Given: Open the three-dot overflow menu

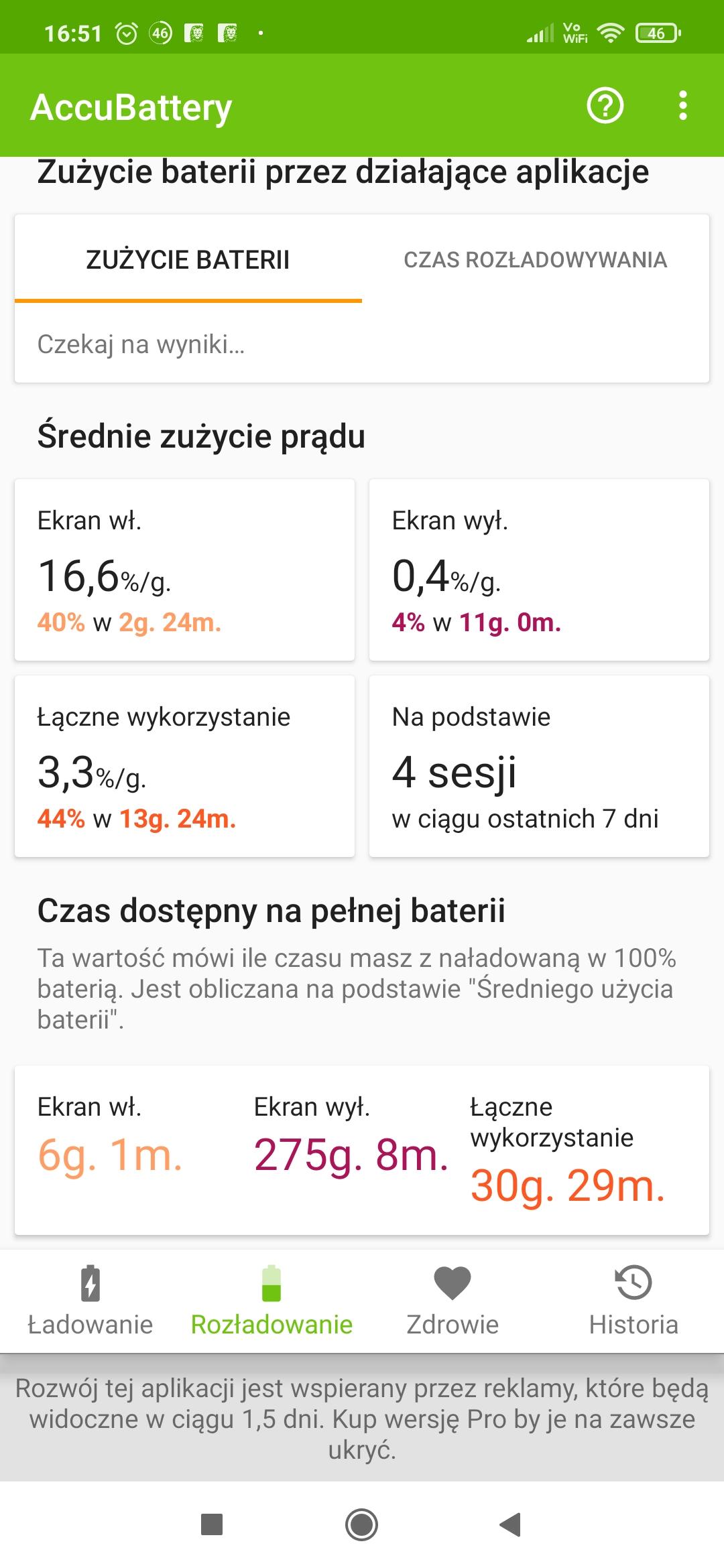Looking at the screenshot, I should [x=682, y=106].
